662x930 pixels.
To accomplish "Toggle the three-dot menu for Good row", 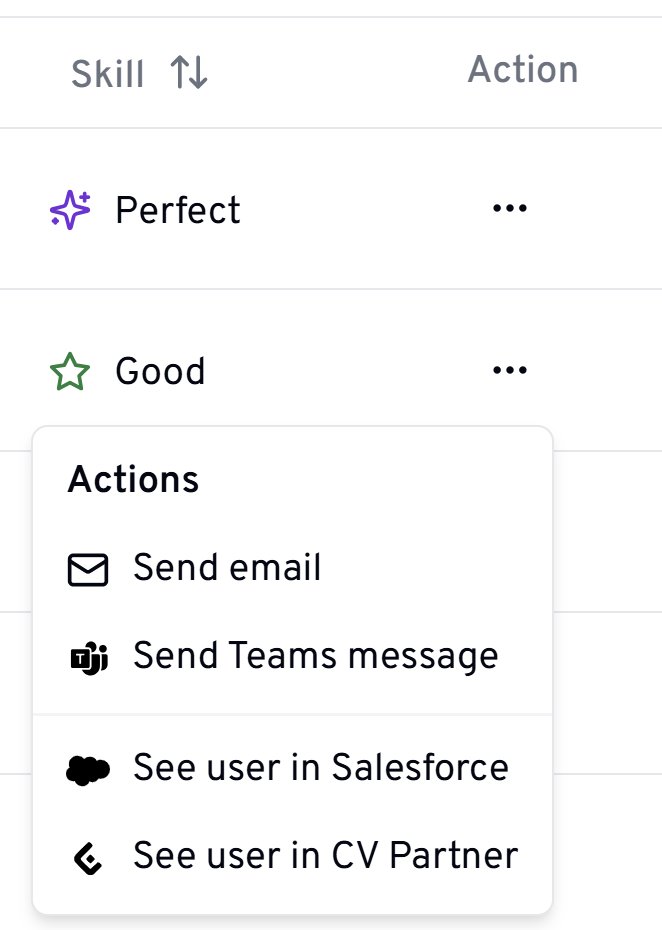I will [509, 371].
